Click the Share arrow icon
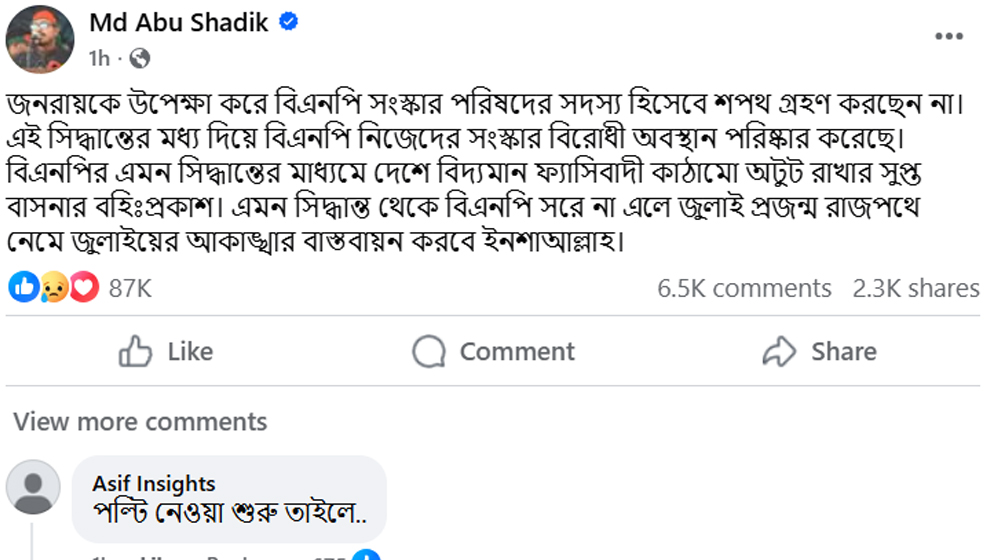The image size is (995, 560). pyautogui.click(x=778, y=351)
